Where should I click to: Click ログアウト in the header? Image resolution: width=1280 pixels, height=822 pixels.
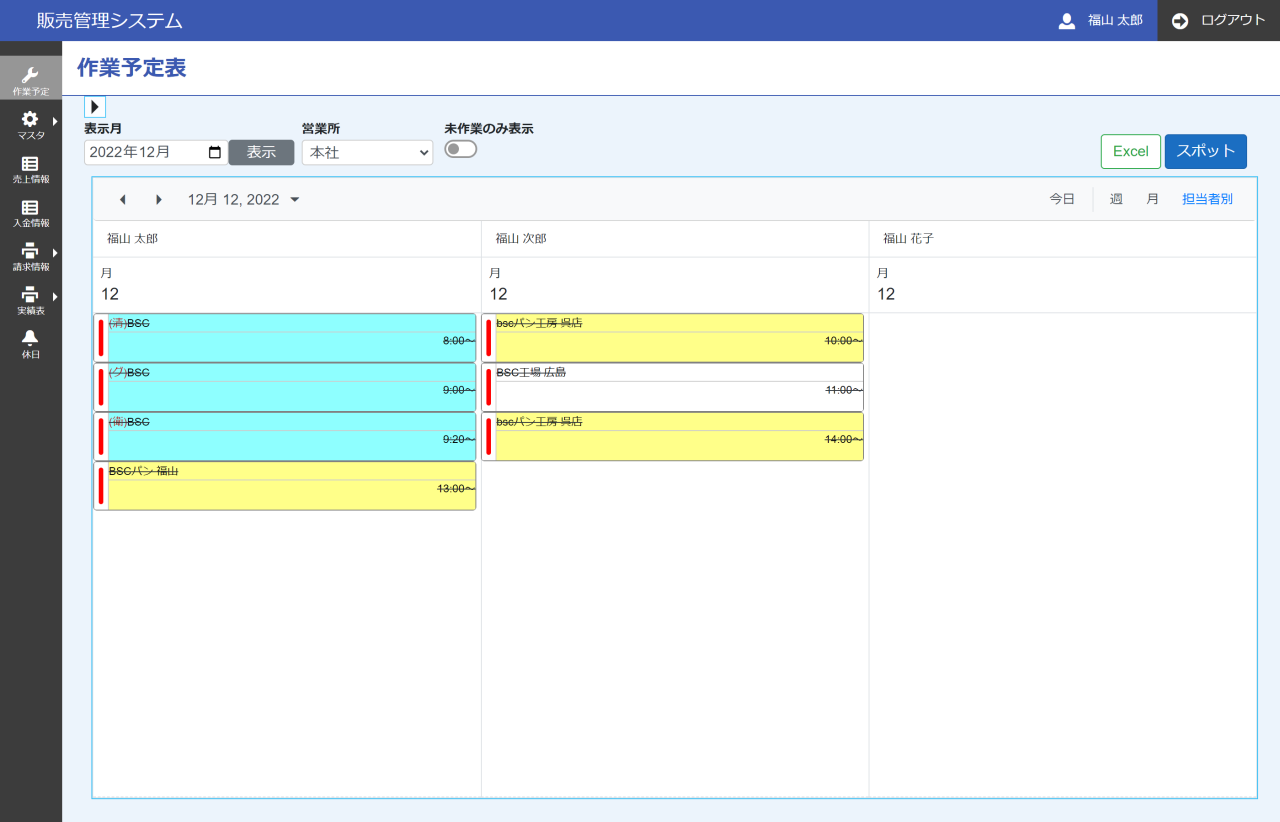click(x=1233, y=20)
